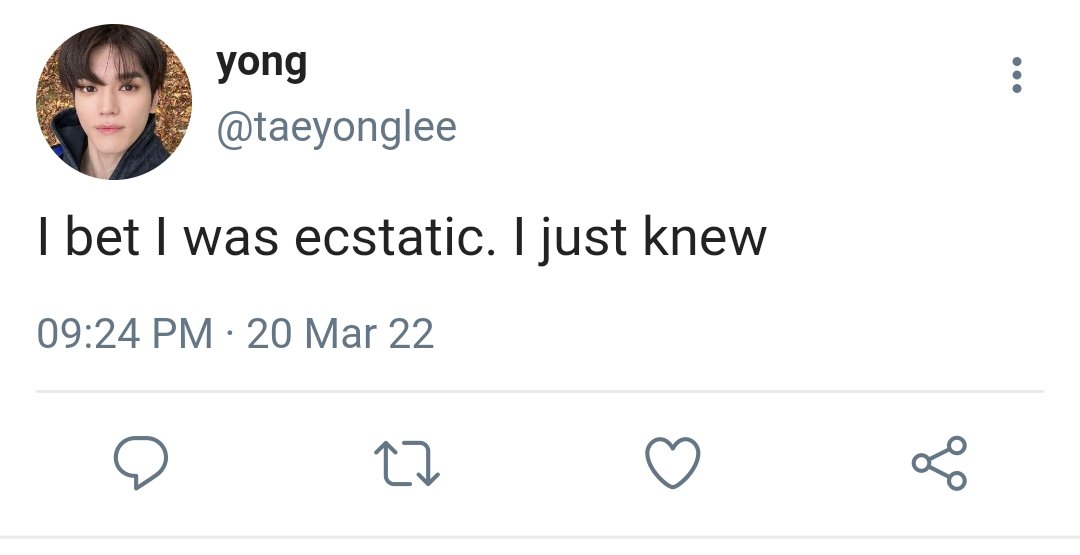Show the tweet's overflow menu with kebab icon
This screenshot has width=1080, height=555.
[1017, 75]
